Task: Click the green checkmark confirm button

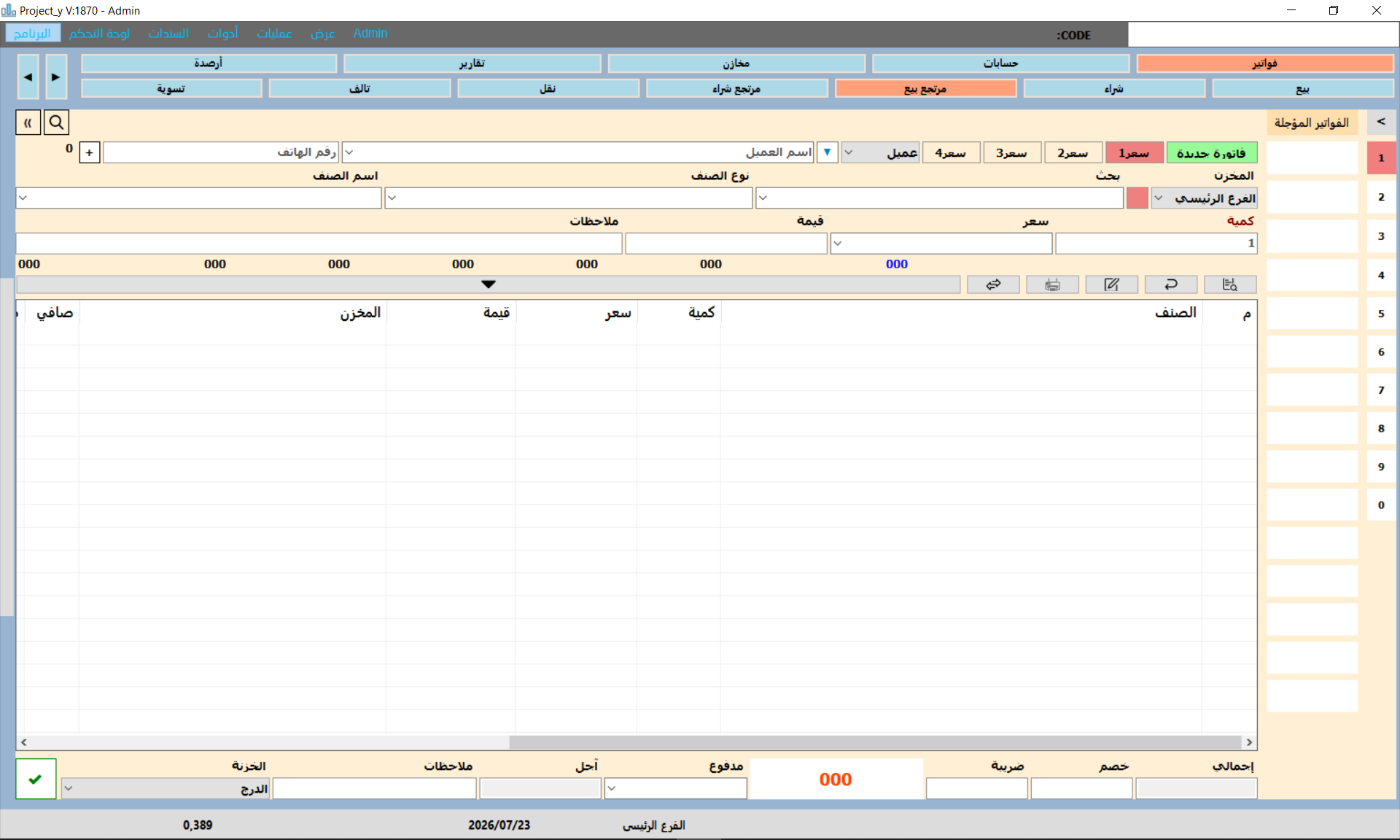Action: pyautogui.click(x=36, y=779)
